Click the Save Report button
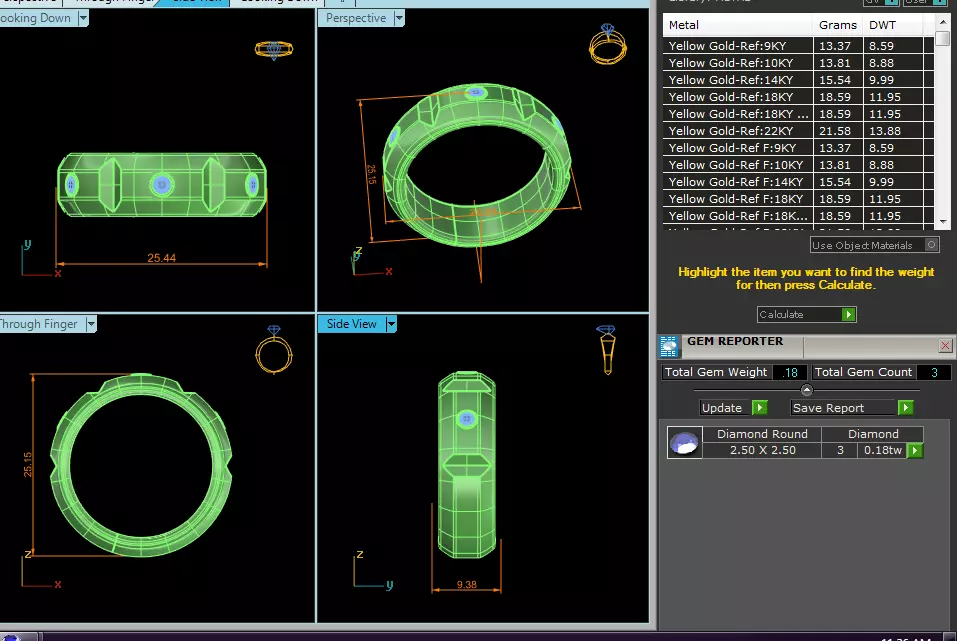The width and height of the screenshot is (957, 641). tap(851, 408)
